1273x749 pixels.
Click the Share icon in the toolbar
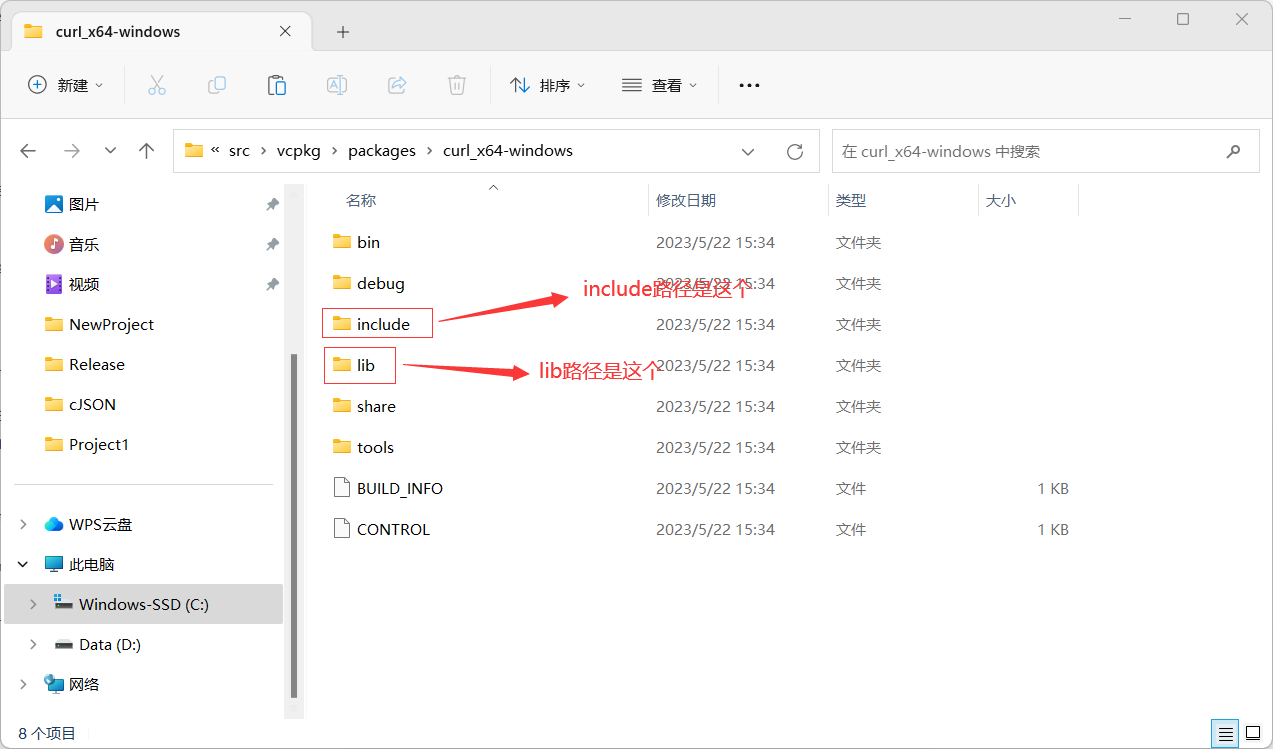click(397, 85)
